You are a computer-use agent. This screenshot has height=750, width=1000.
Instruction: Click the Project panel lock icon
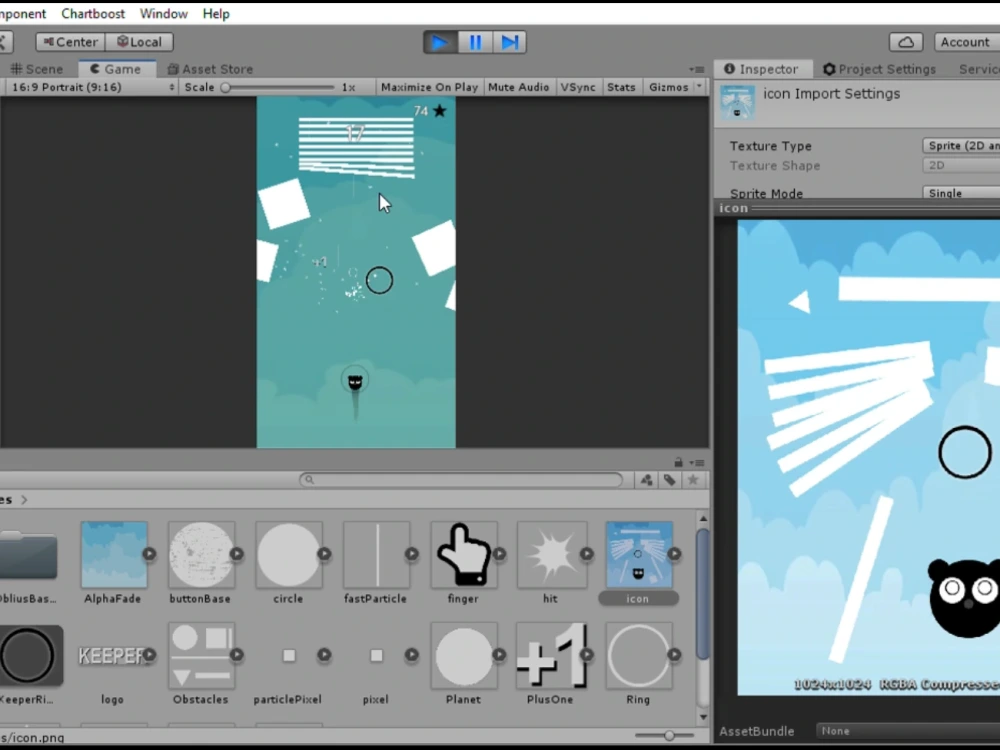click(679, 462)
